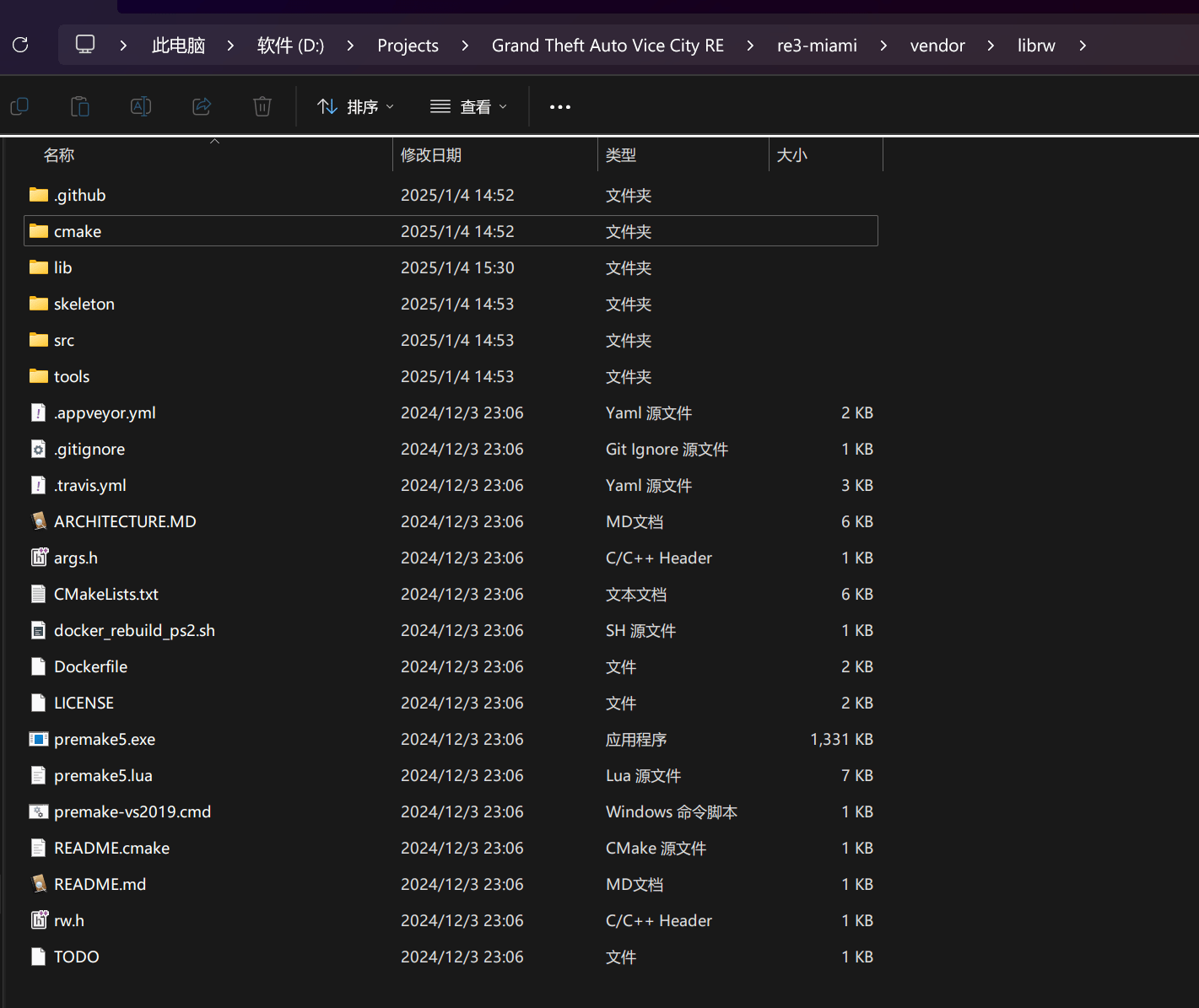This screenshot has height=1008, width=1199.
Task: Click the .travis.yml file icon
Action: pos(39,485)
